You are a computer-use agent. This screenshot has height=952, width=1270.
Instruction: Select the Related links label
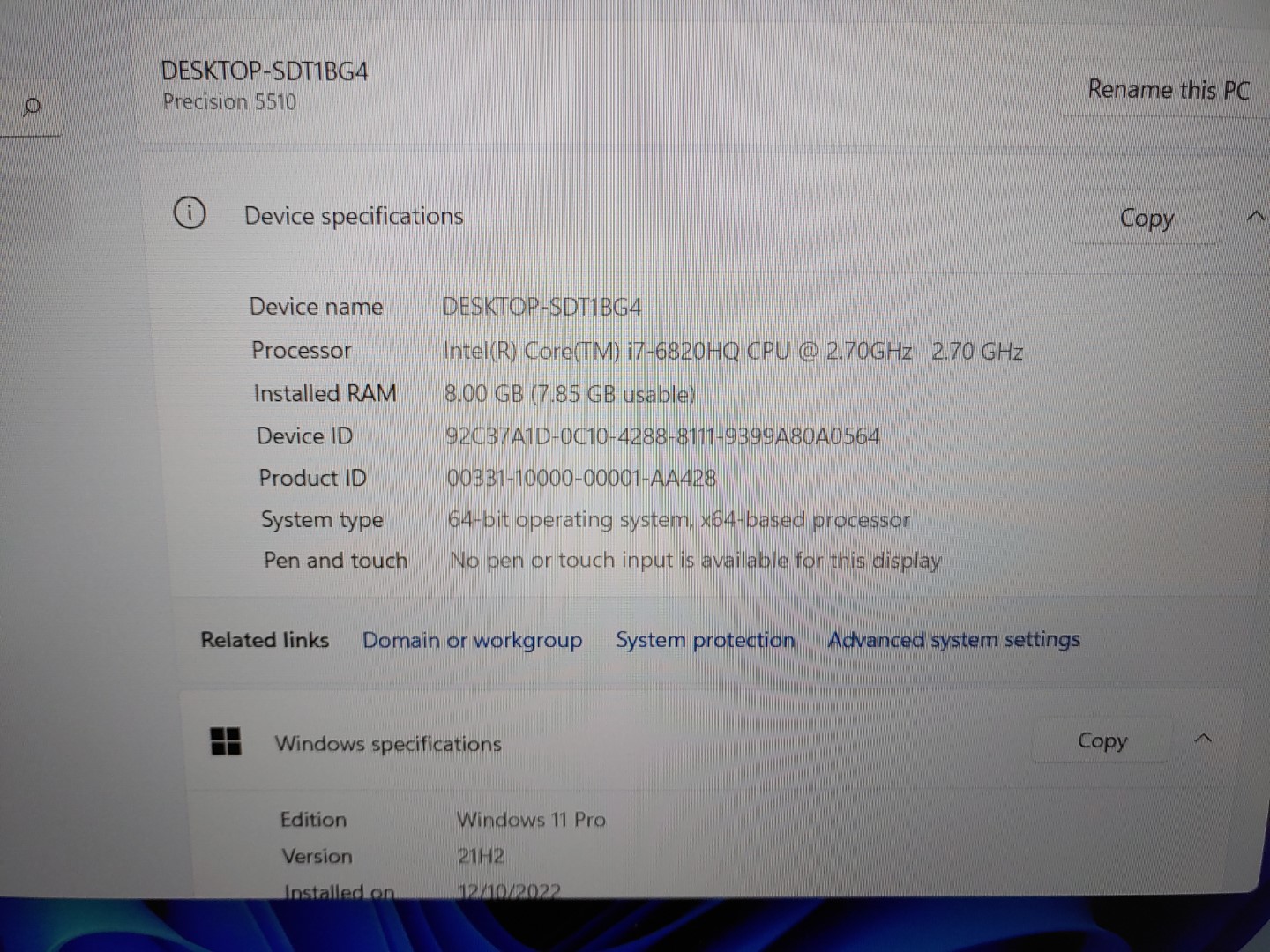pos(265,640)
